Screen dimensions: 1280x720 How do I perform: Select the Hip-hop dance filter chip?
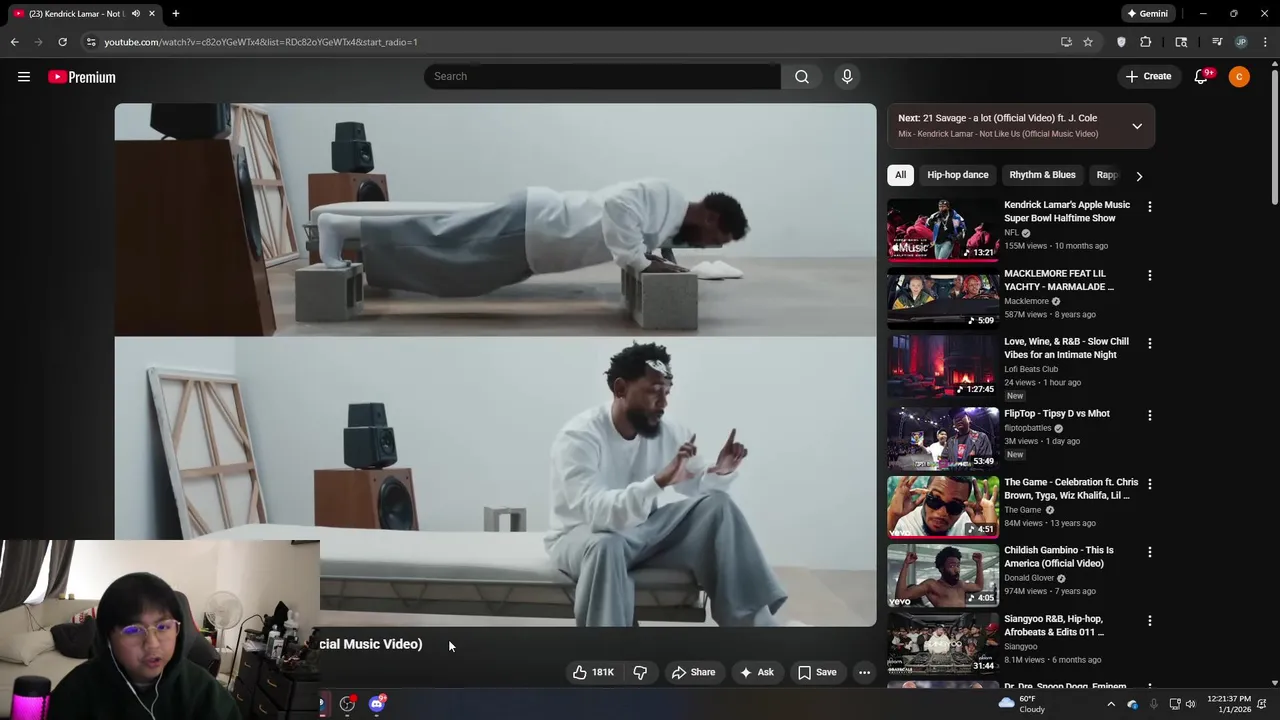pos(958,175)
